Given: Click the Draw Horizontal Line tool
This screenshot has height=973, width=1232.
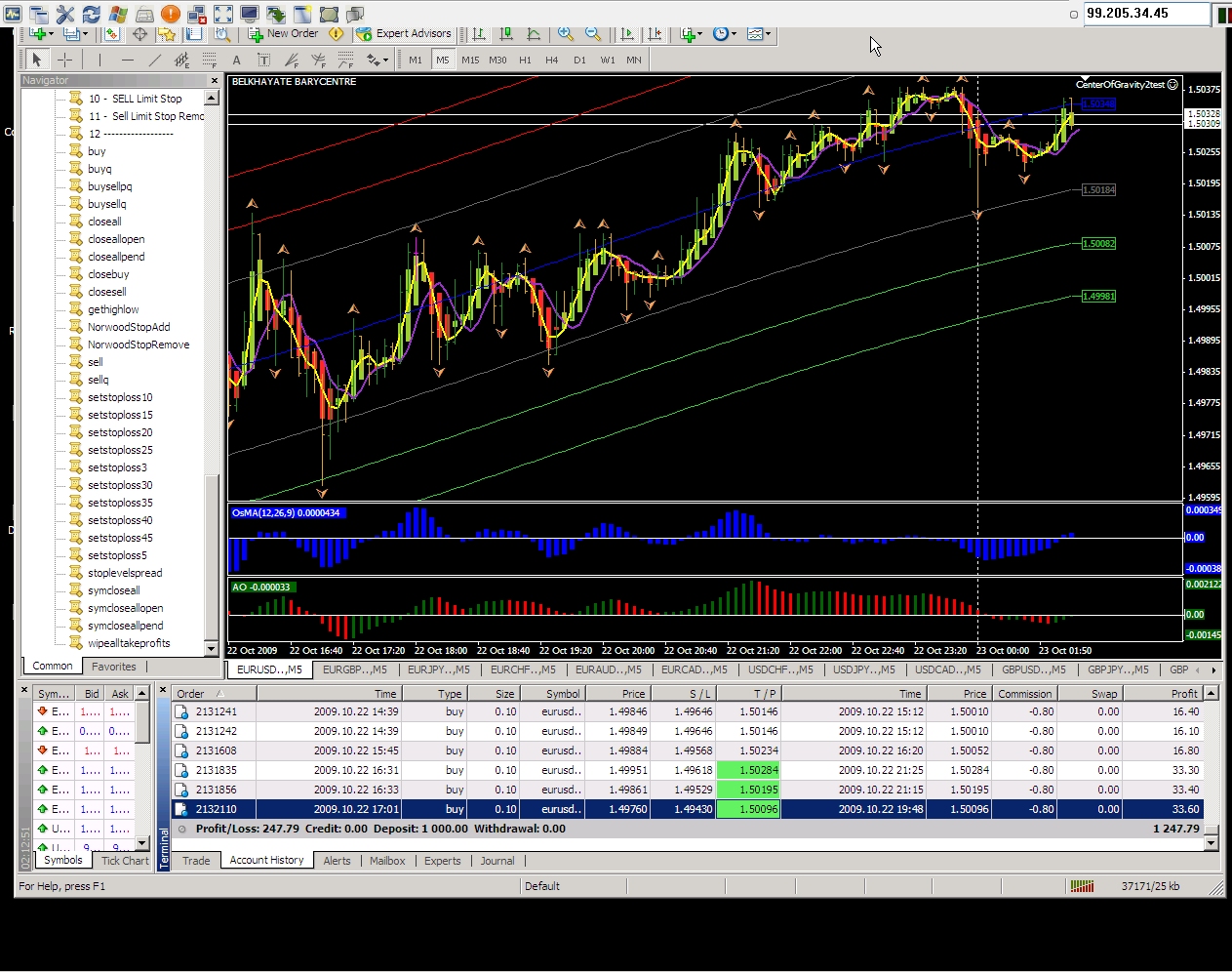Looking at the screenshot, I should tap(127, 61).
